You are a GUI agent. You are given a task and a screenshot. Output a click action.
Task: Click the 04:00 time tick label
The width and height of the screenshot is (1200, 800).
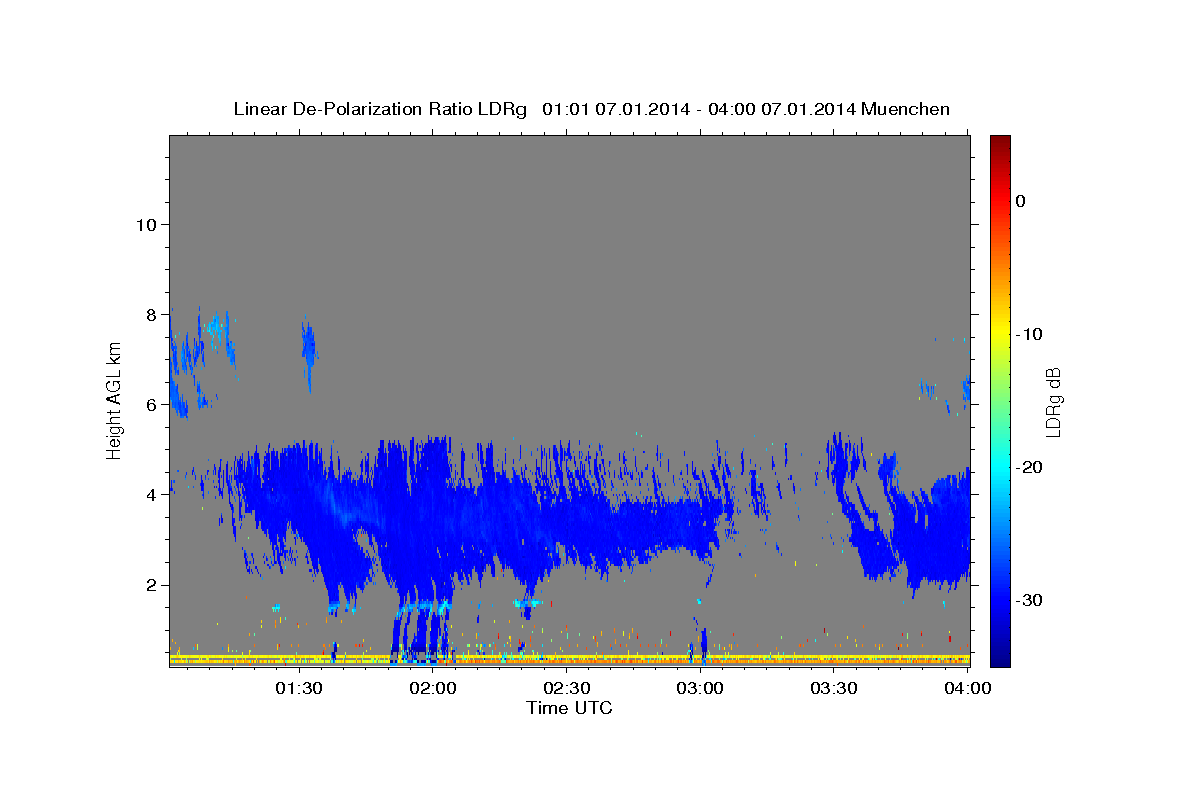pyautogui.click(x=967, y=688)
